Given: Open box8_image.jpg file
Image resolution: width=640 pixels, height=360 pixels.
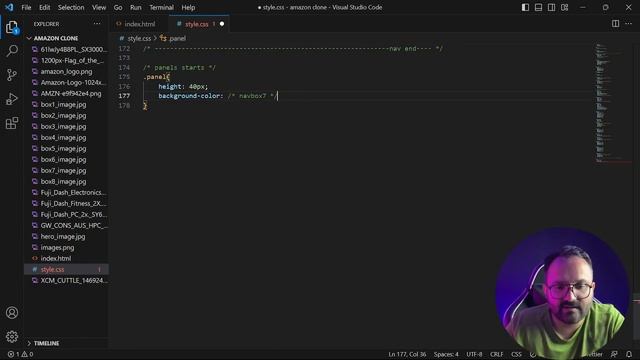Looking at the screenshot, I should 63,182.
